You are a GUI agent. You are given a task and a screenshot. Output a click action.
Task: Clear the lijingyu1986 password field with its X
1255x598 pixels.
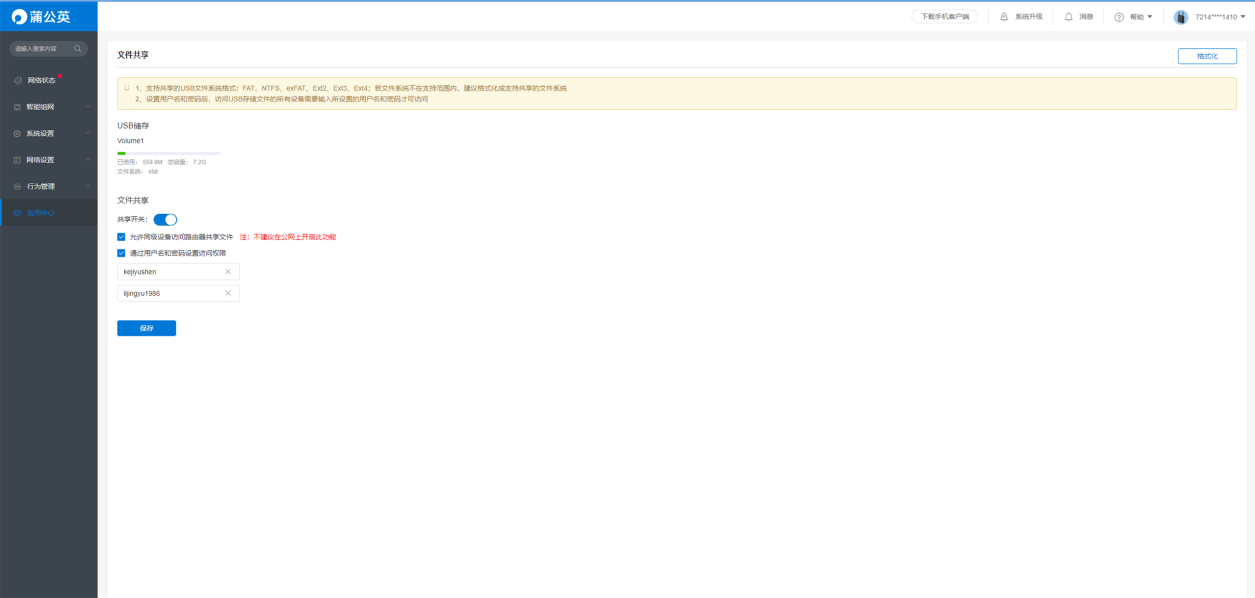point(227,293)
